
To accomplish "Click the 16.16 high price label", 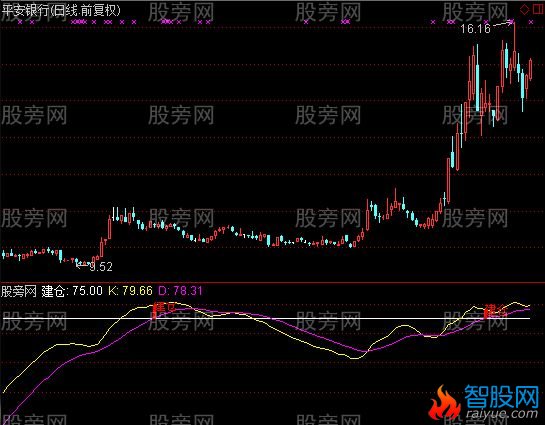I will point(475,28).
